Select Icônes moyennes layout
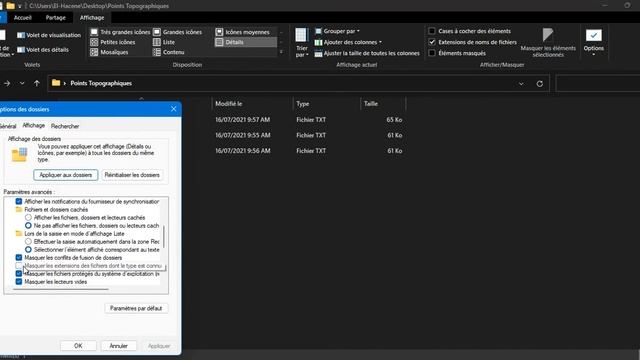The width and height of the screenshot is (640, 360). pyautogui.click(x=243, y=32)
